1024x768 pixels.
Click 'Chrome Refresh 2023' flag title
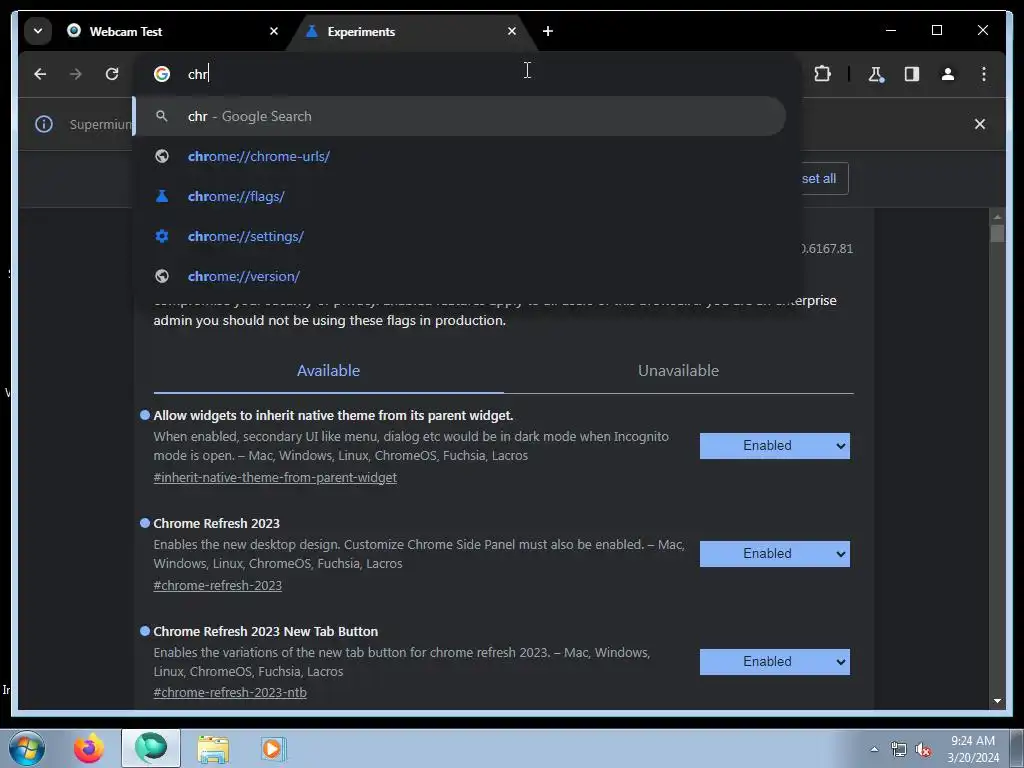216,523
